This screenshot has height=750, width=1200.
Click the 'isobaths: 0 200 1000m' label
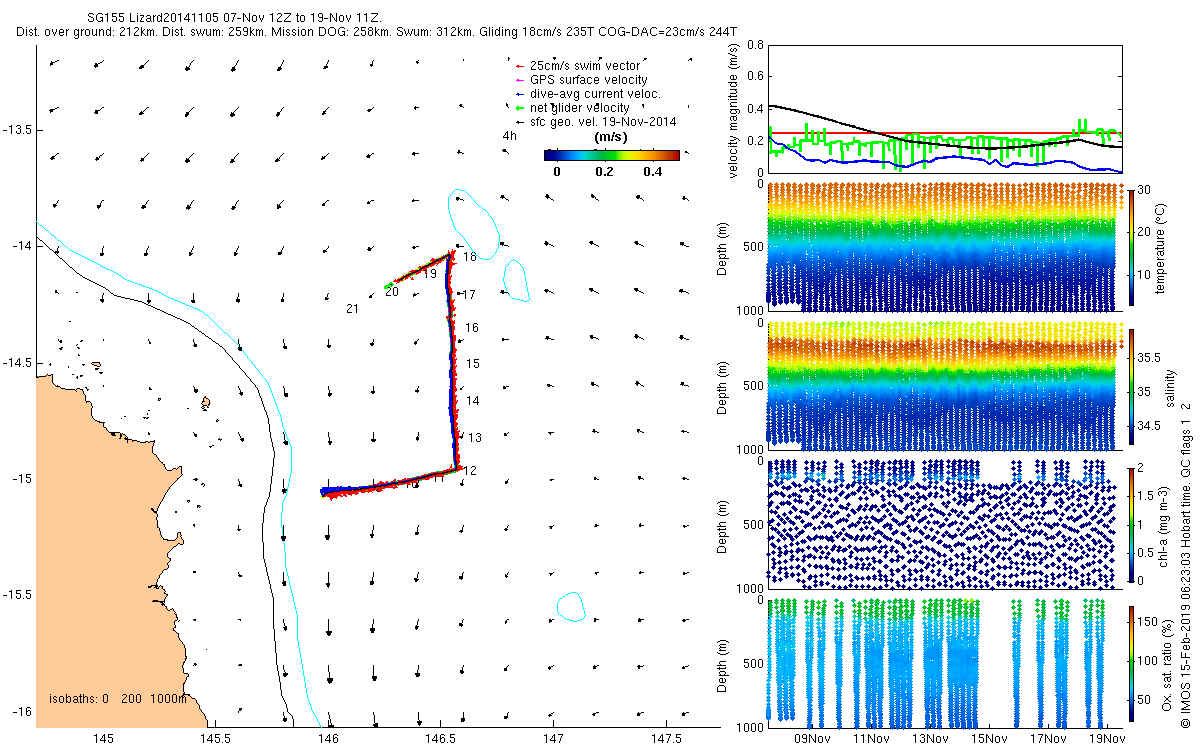[x=118, y=699]
